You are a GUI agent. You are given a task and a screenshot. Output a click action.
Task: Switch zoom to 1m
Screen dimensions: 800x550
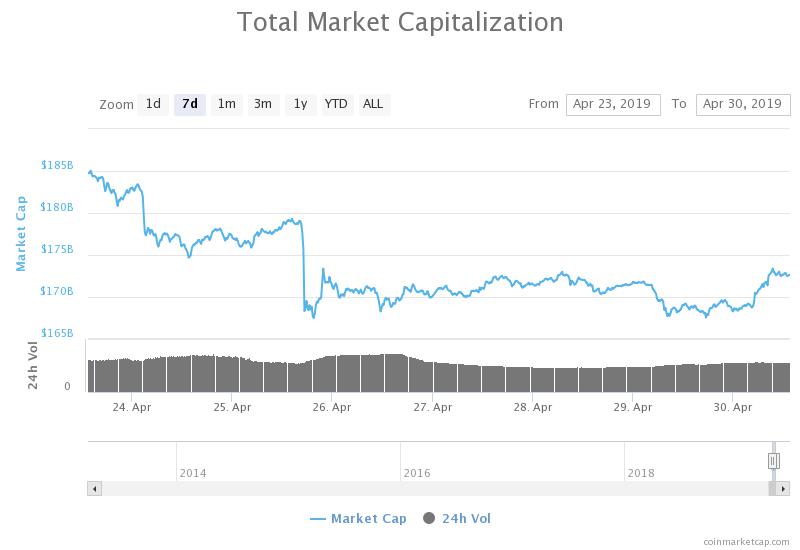coord(227,105)
